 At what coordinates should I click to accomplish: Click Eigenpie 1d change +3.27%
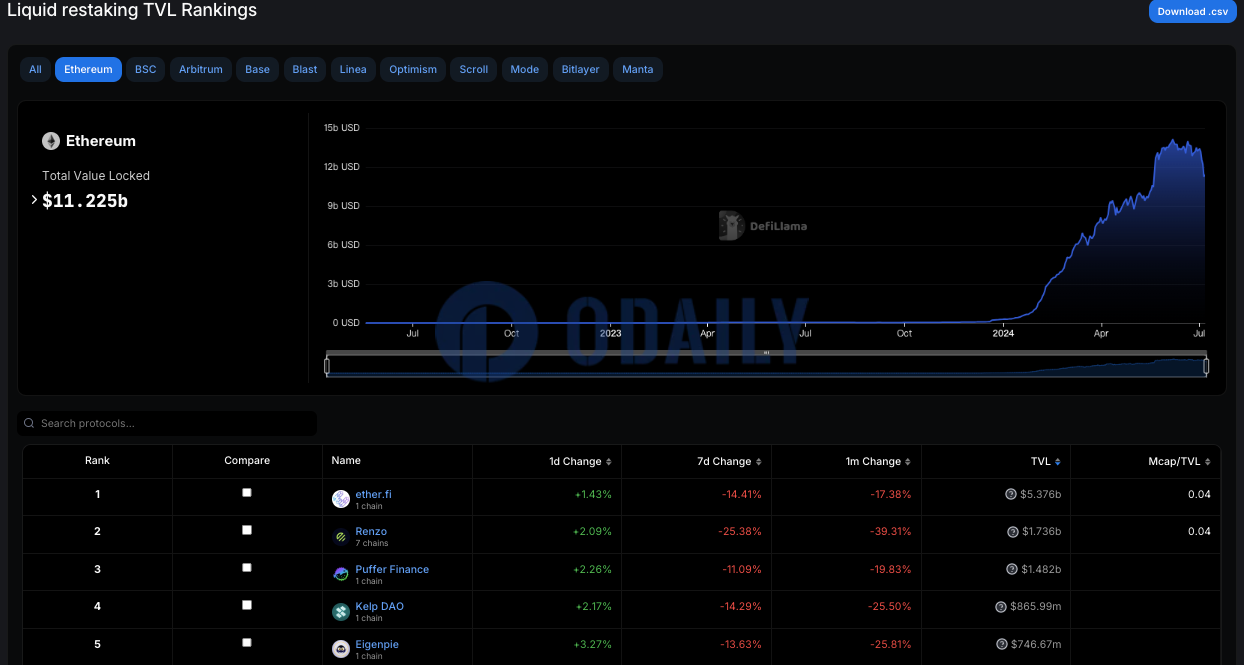[593, 644]
